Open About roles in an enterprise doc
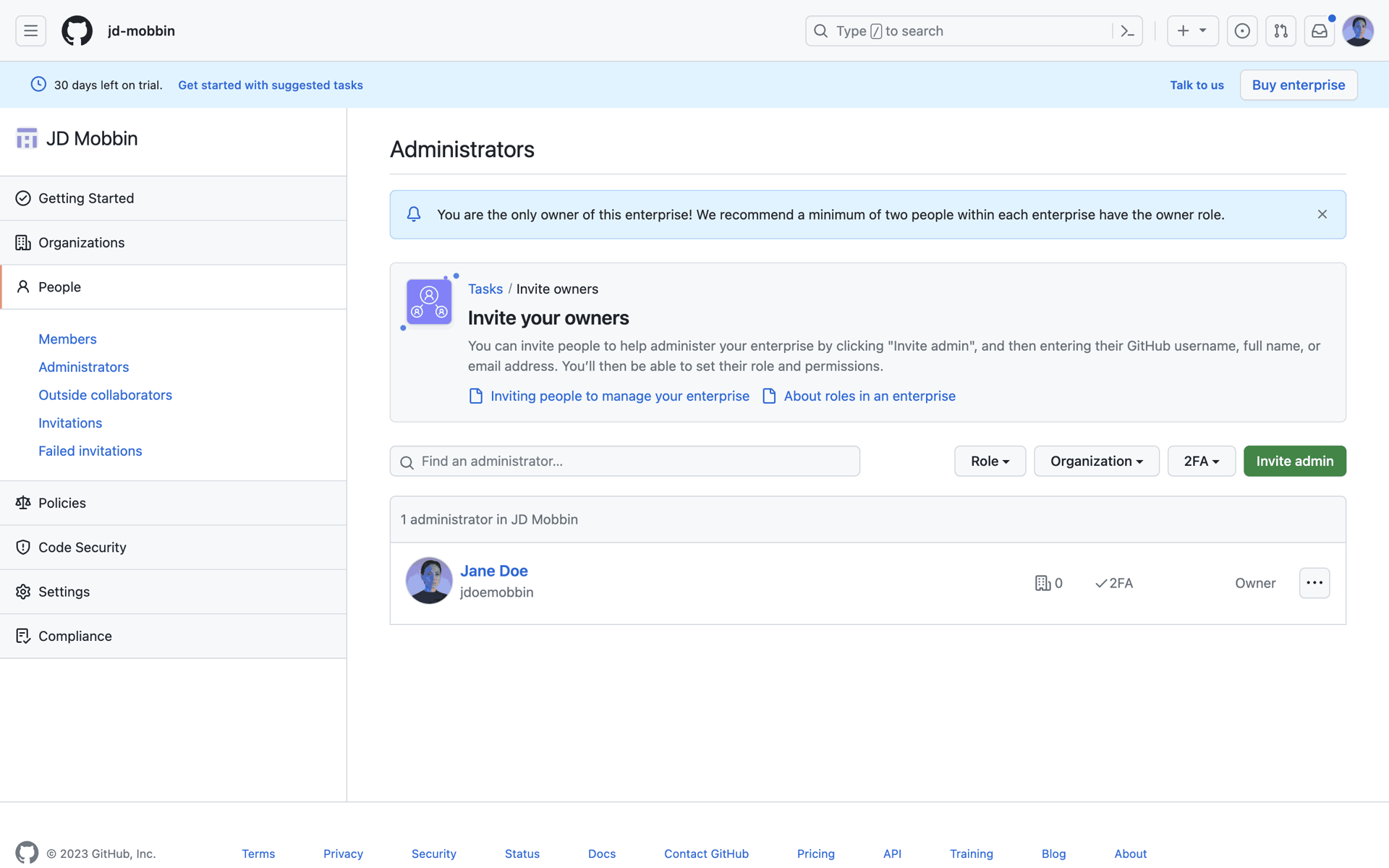This screenshot has height=868, width=1389. [x=859, y=396]
